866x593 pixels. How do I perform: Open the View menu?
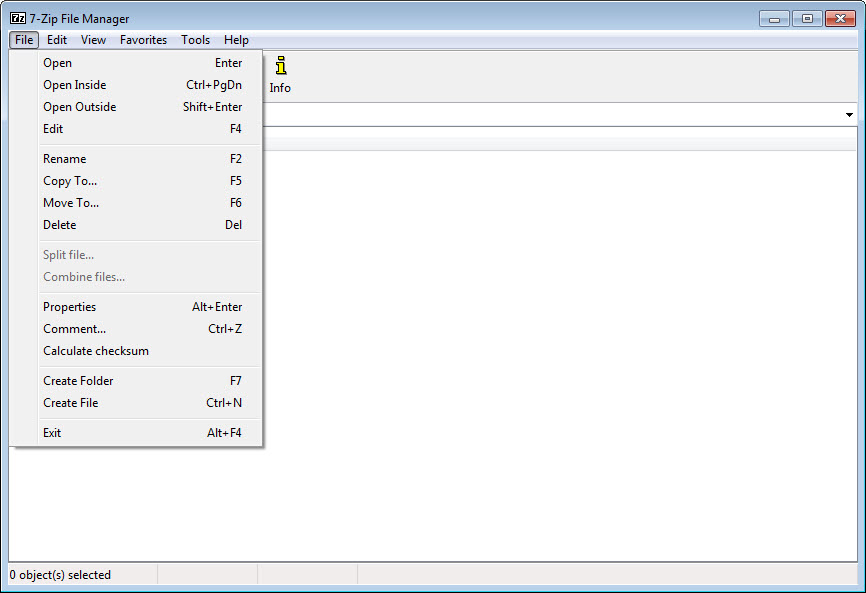(93, 40)
